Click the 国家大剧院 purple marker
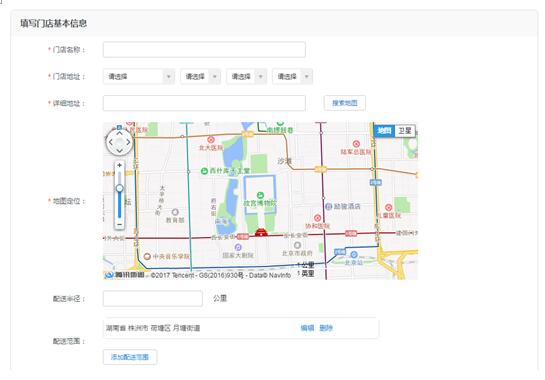The image size is (545, 380). tap(238, 247)
